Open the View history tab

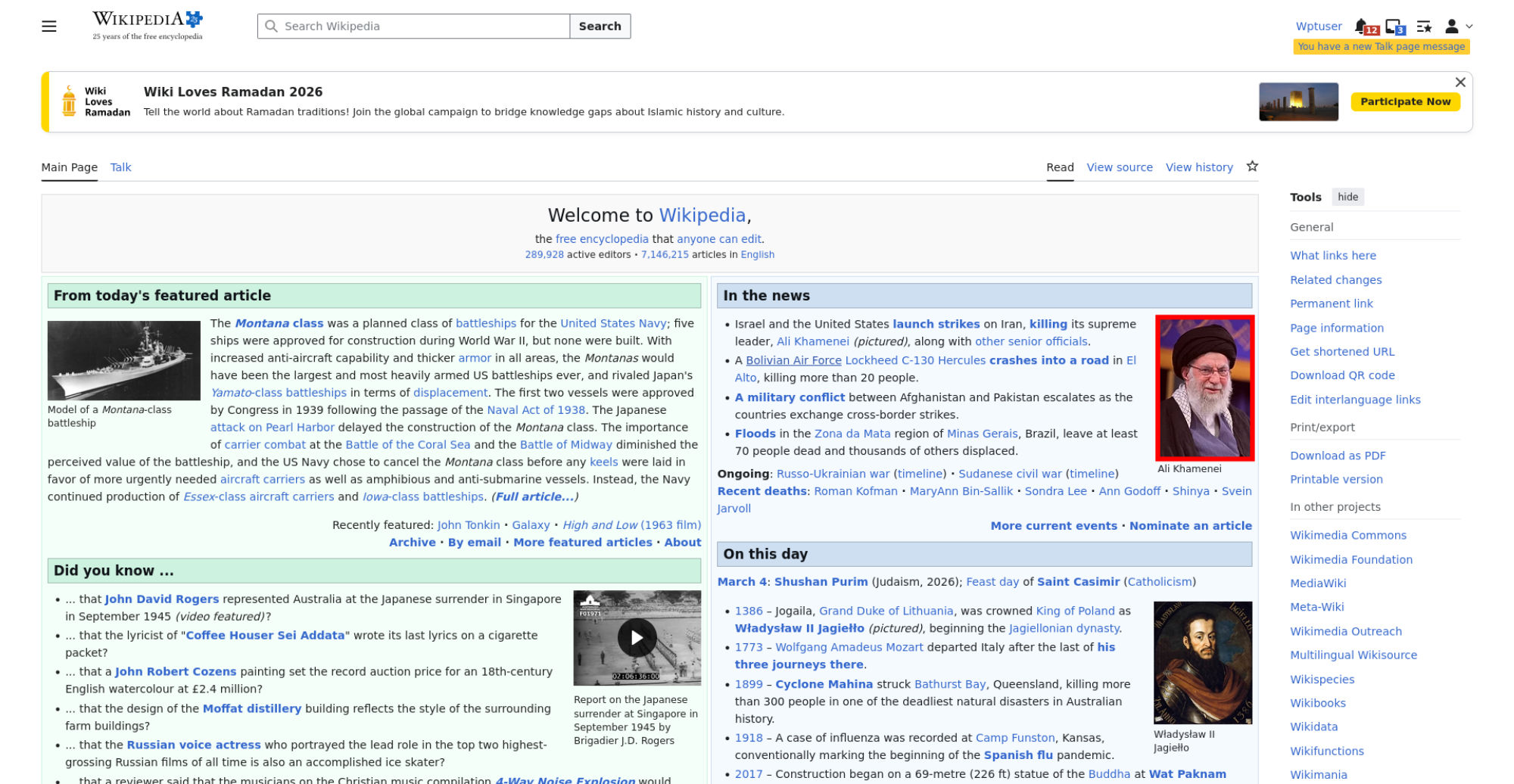[x=1199, y=167]
